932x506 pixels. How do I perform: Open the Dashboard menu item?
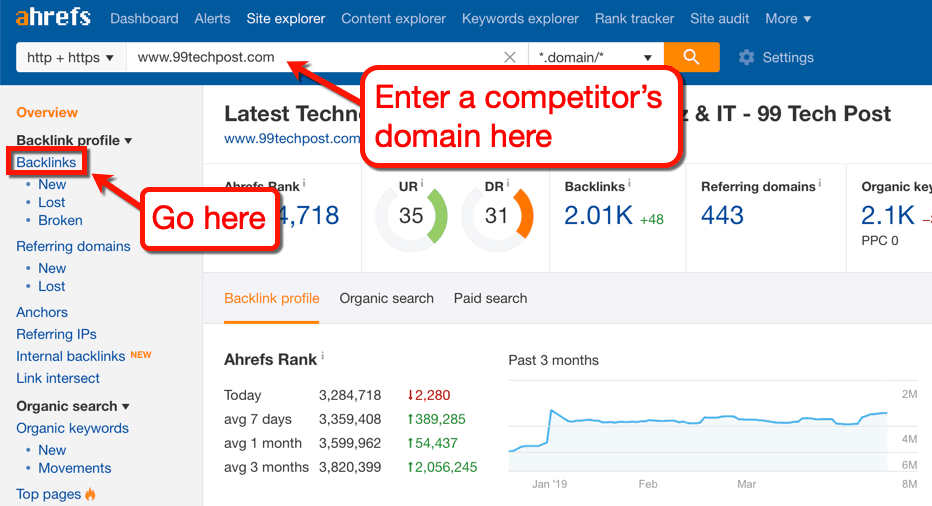[144, 18]
